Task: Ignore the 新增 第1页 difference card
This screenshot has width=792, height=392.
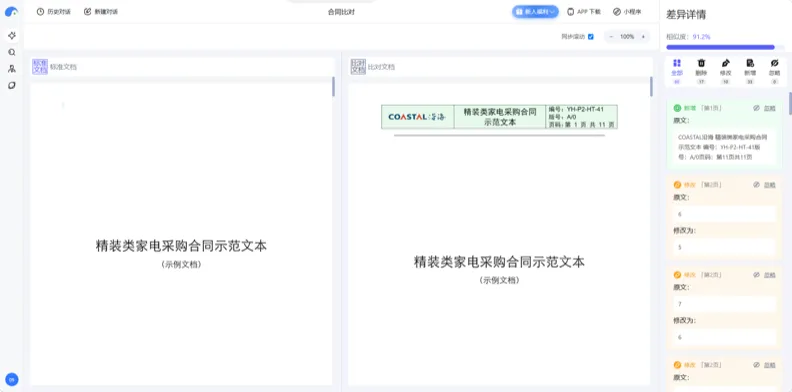Action: (x=764, y=108)
